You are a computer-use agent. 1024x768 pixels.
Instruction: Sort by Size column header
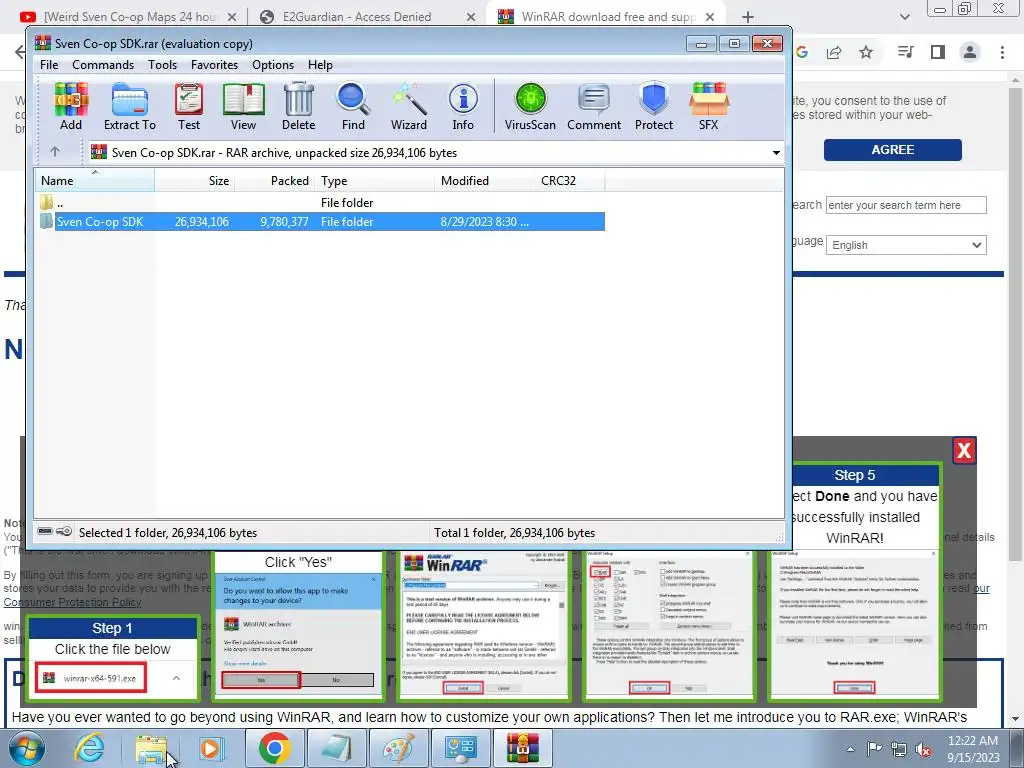point(195,180)
